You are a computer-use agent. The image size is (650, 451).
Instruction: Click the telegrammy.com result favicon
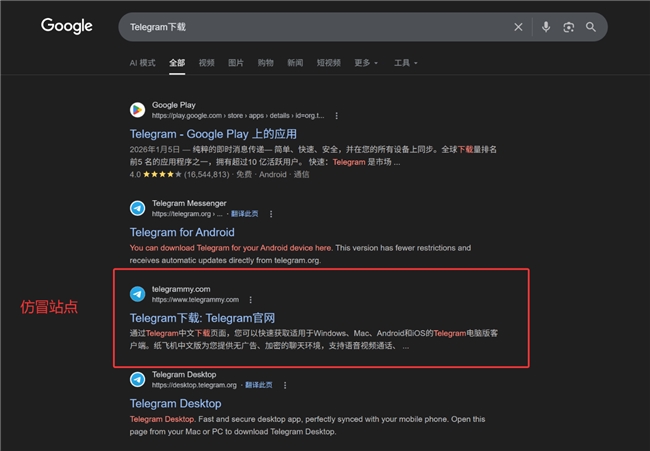[x=137, y=294]
